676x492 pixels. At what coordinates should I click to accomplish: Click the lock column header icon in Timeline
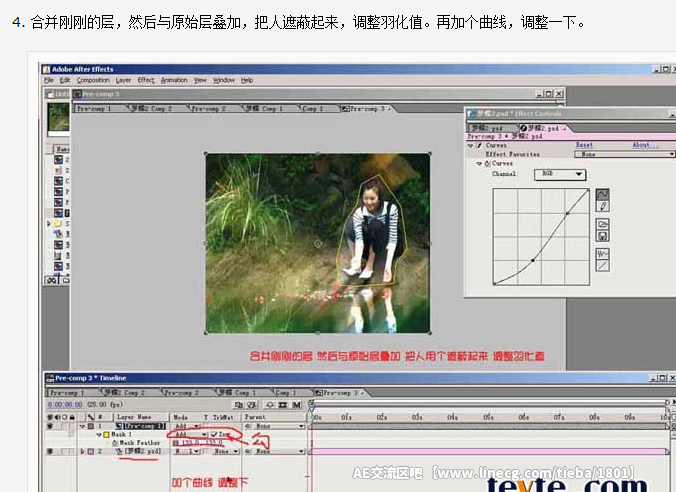(x=72, y=417)
